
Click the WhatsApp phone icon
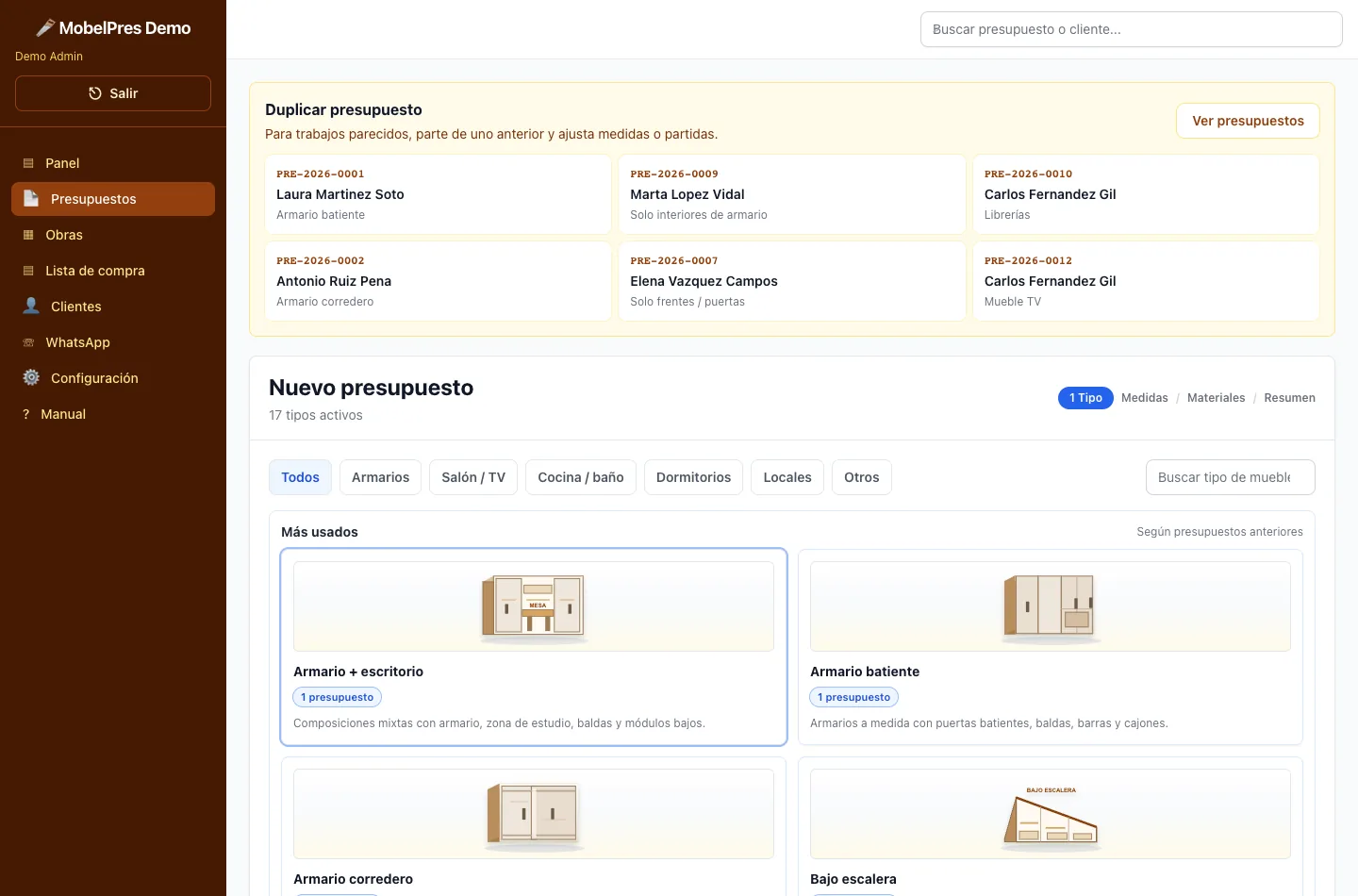pos(28,342)
